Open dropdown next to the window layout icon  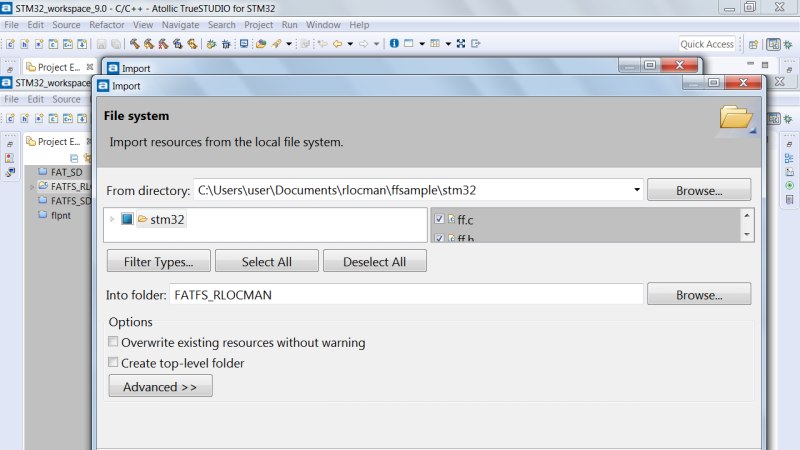point(422,44)
